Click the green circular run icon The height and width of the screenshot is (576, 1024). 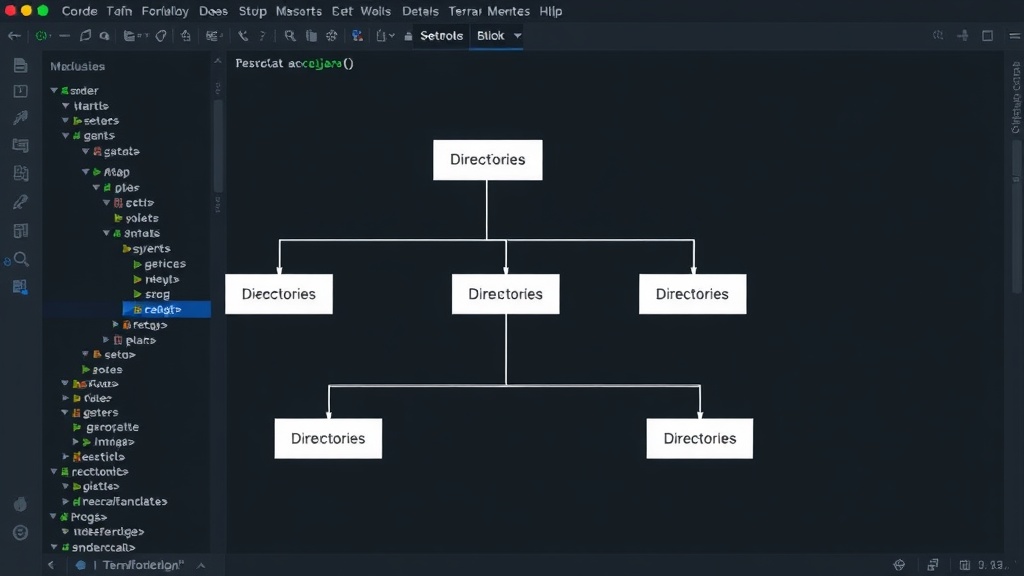pos(42,36)
